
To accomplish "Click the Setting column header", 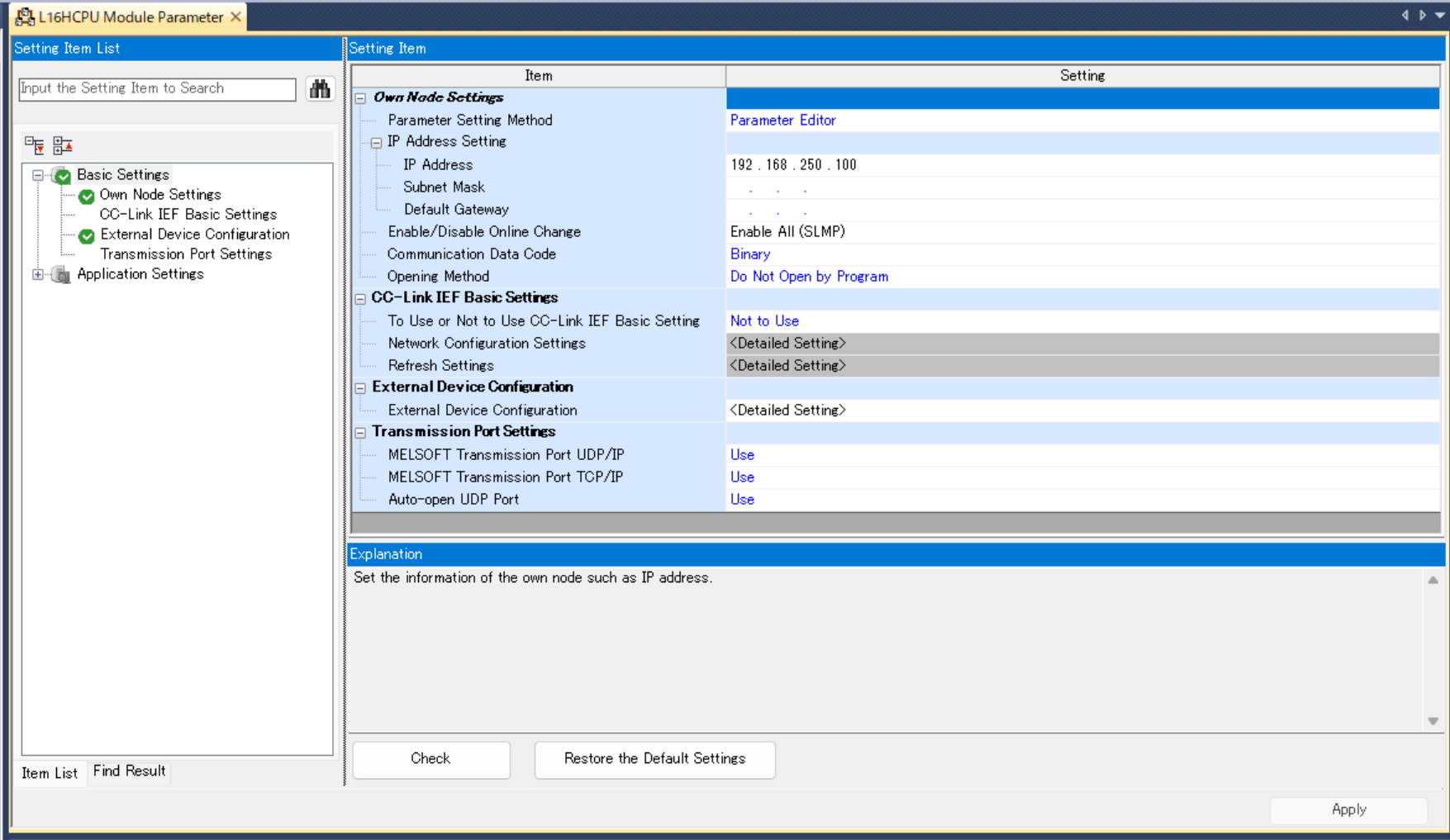I will tap(1082, 76).
